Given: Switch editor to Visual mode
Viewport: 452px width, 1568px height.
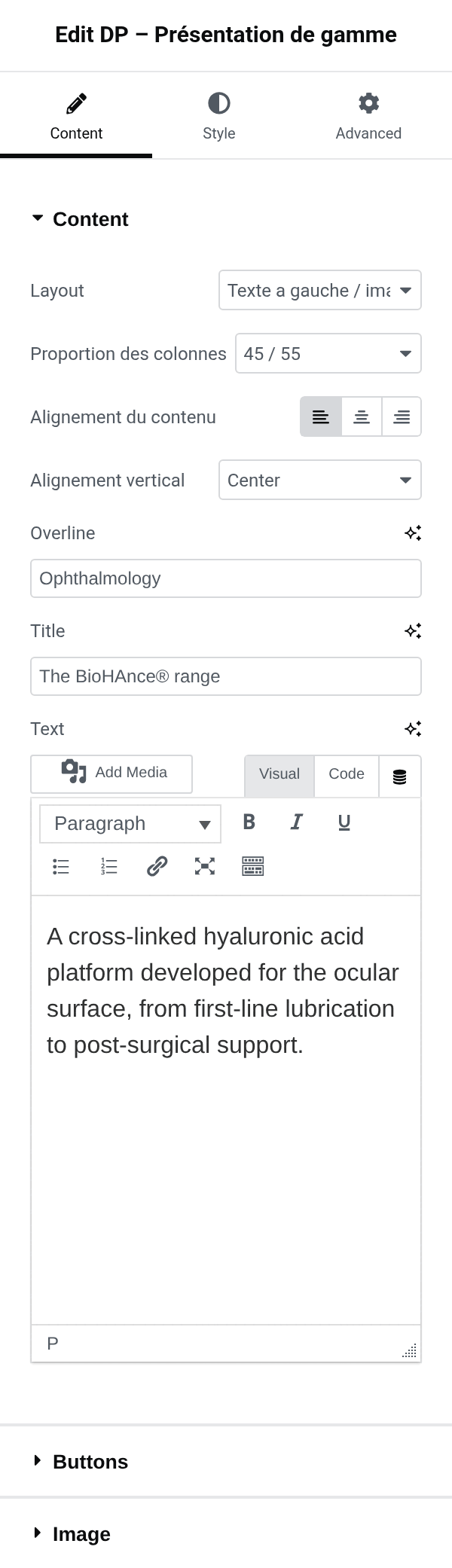Looking at the screenshot, I should 279,776.
